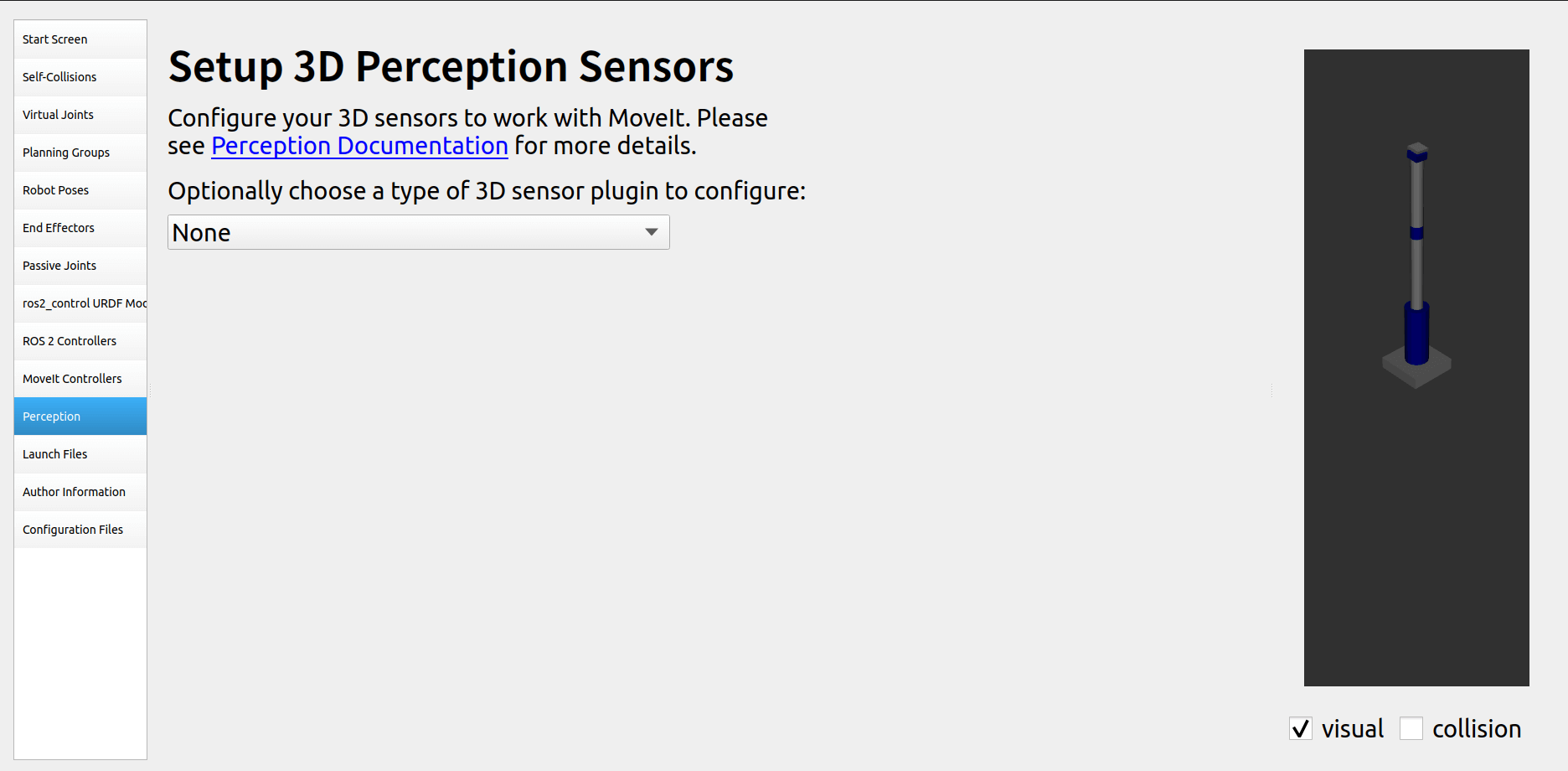Enable the collision checkbox

tap(1411, 729)
